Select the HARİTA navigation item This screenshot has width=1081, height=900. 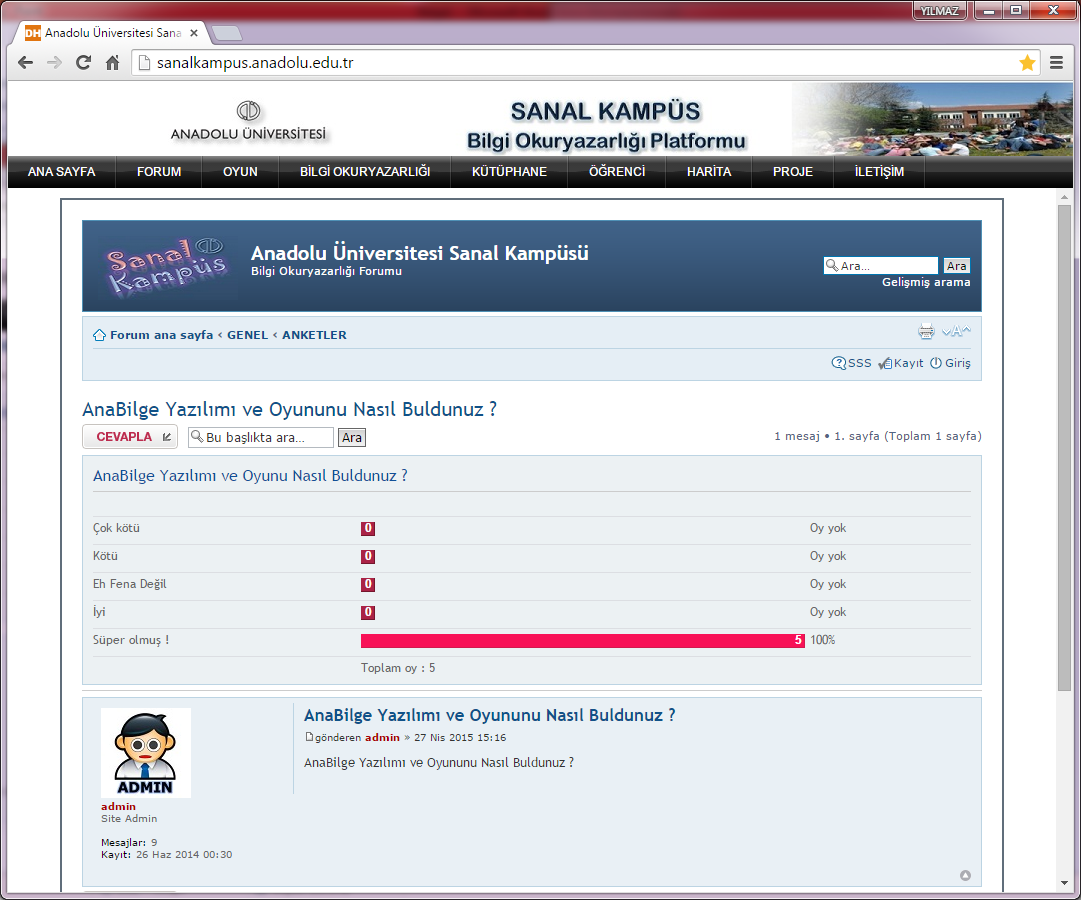(708, 172)
